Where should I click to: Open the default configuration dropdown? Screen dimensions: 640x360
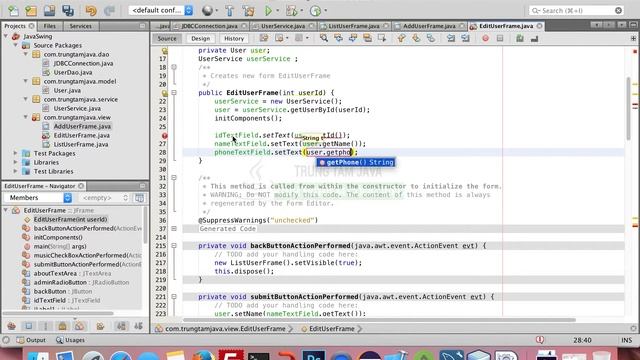(161, 10)
